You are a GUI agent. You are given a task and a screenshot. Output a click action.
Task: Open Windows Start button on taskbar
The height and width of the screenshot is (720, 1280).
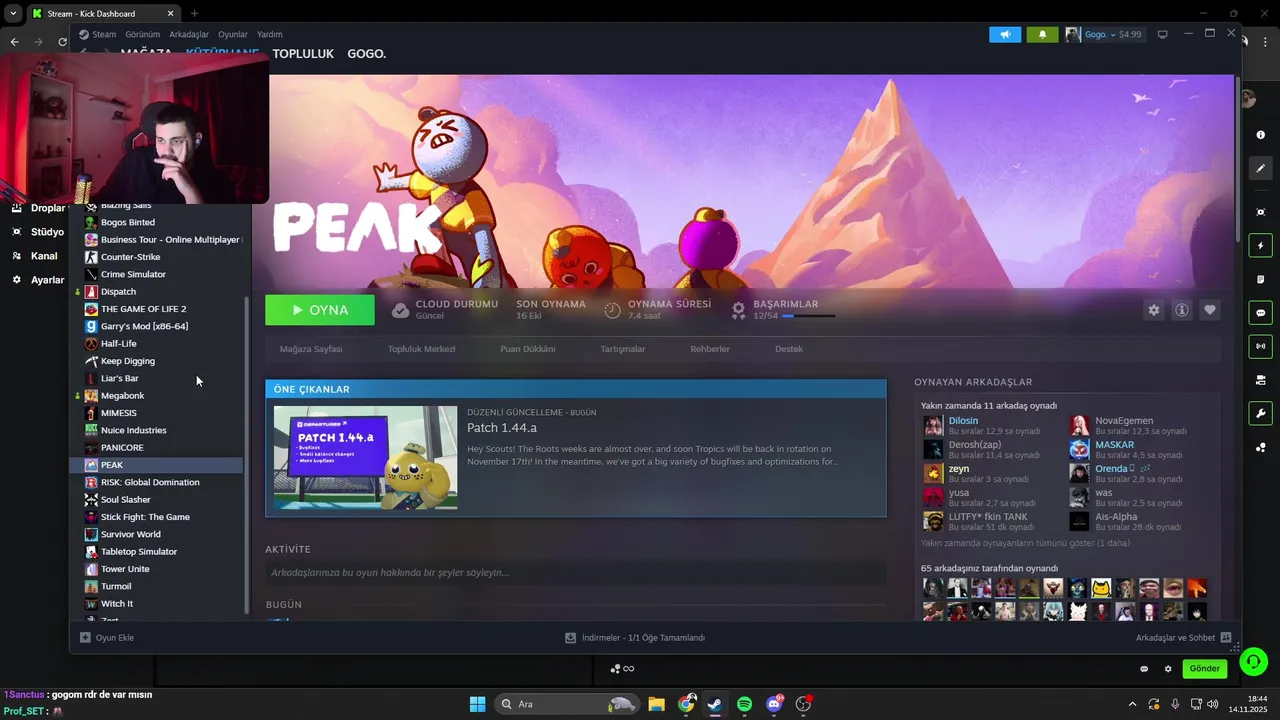click(x=478, y=704)
